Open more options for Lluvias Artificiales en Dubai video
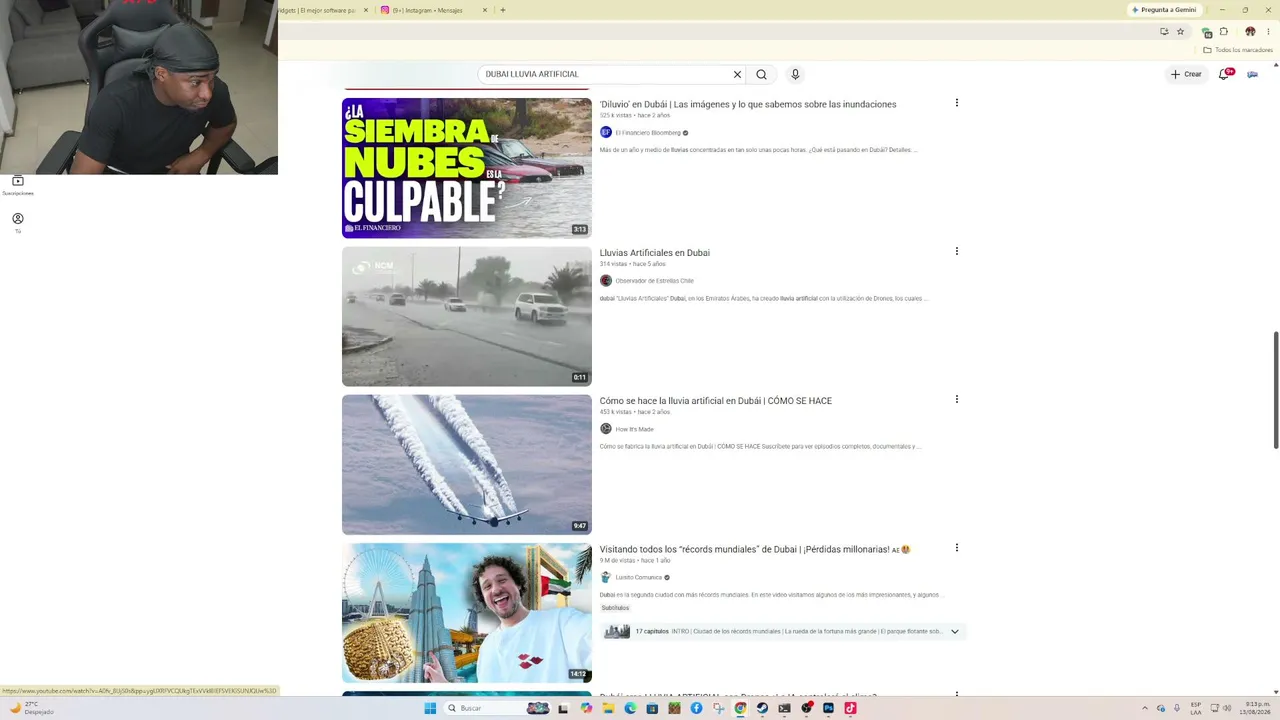 tap(957, 251)
